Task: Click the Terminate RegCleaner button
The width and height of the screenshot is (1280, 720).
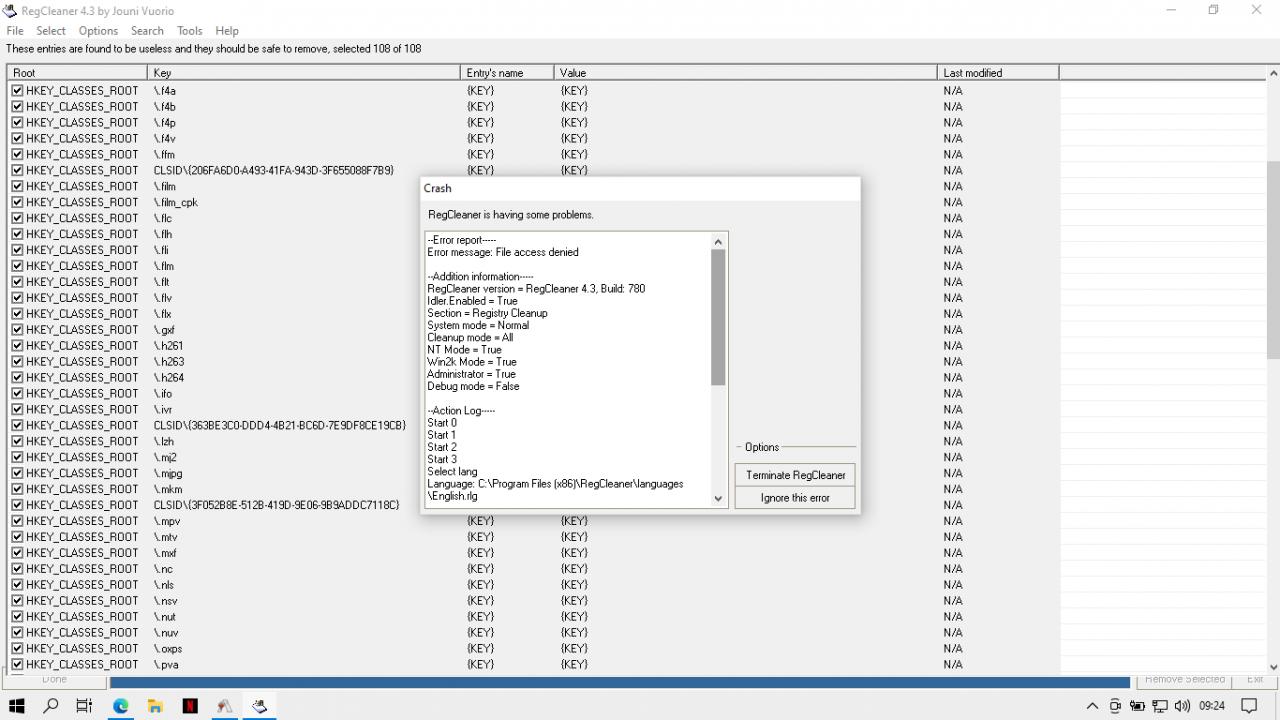Action: pyautogui.click(x=795, y=475)
